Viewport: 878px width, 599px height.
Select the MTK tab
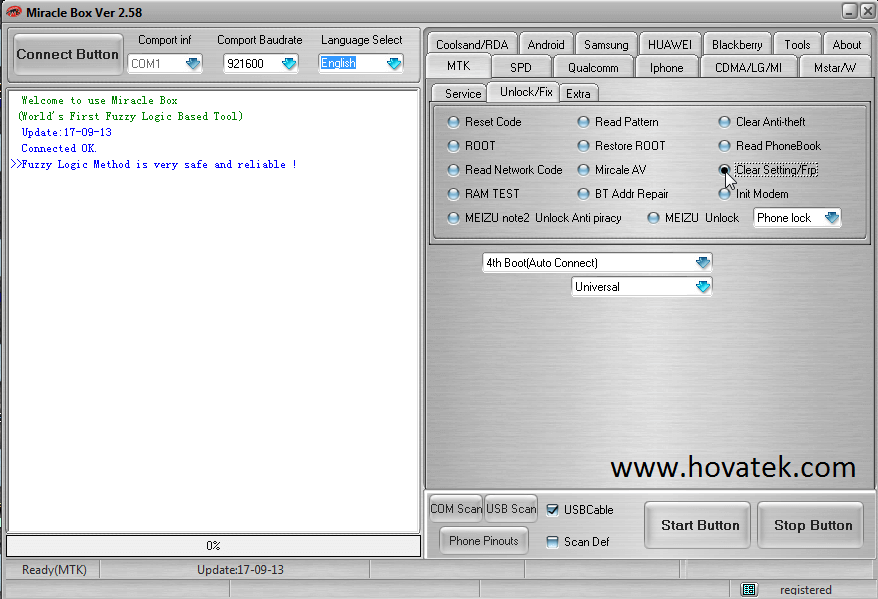click(x=459, y=66)
